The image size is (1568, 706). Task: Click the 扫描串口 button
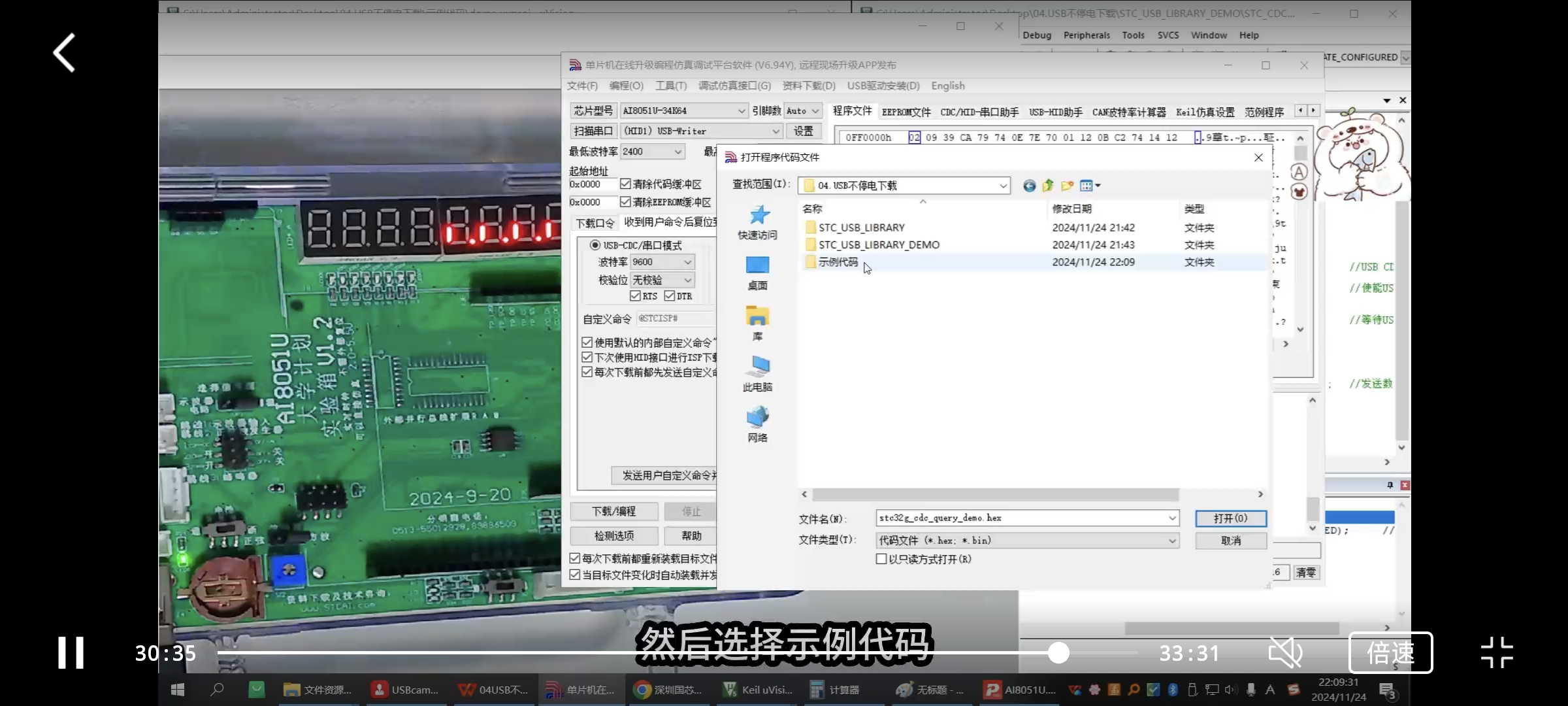593,131
